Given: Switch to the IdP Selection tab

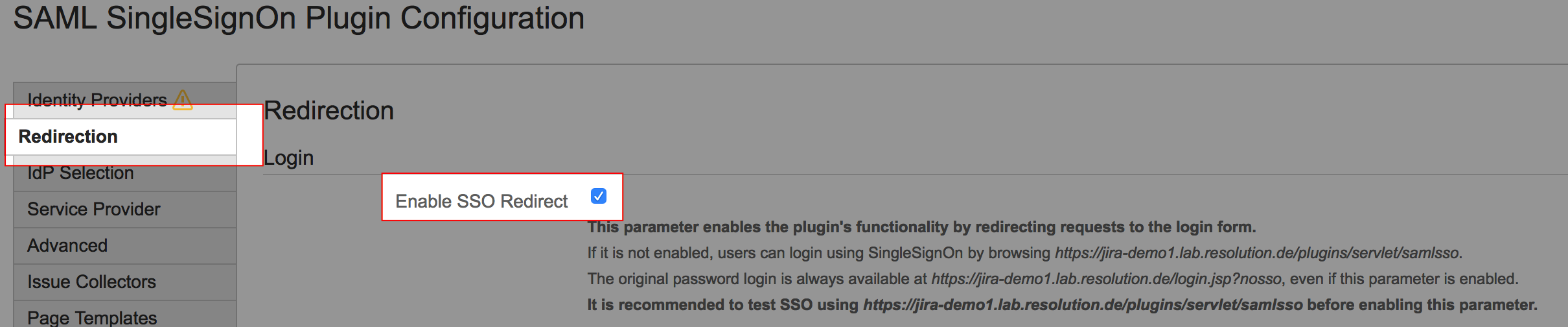Looking at the screenshot, I should (x=80, y=173).
